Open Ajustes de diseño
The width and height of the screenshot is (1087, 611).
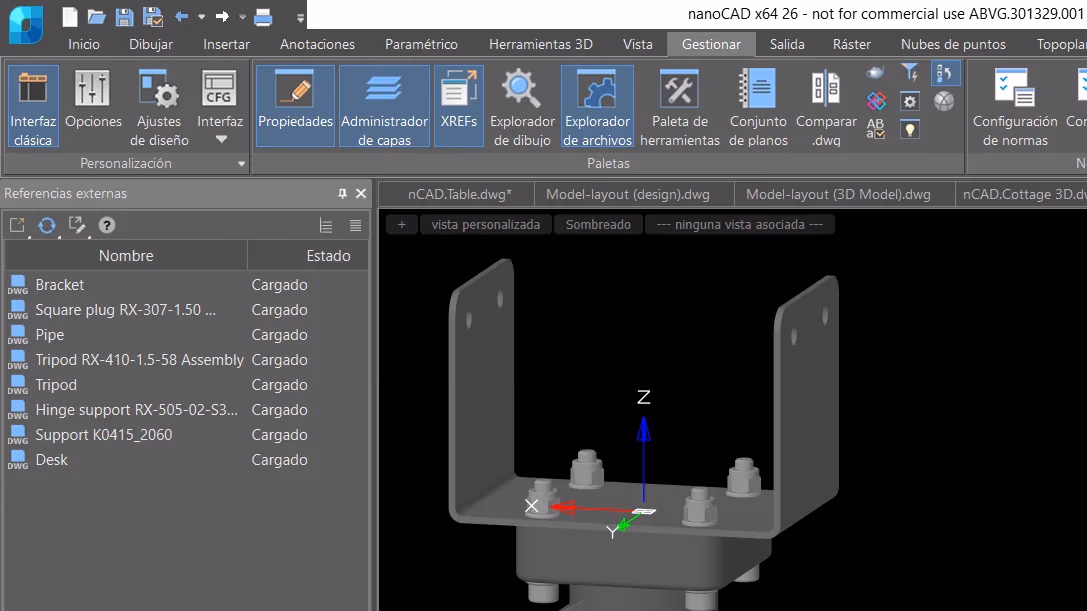(x=159, y=106)
